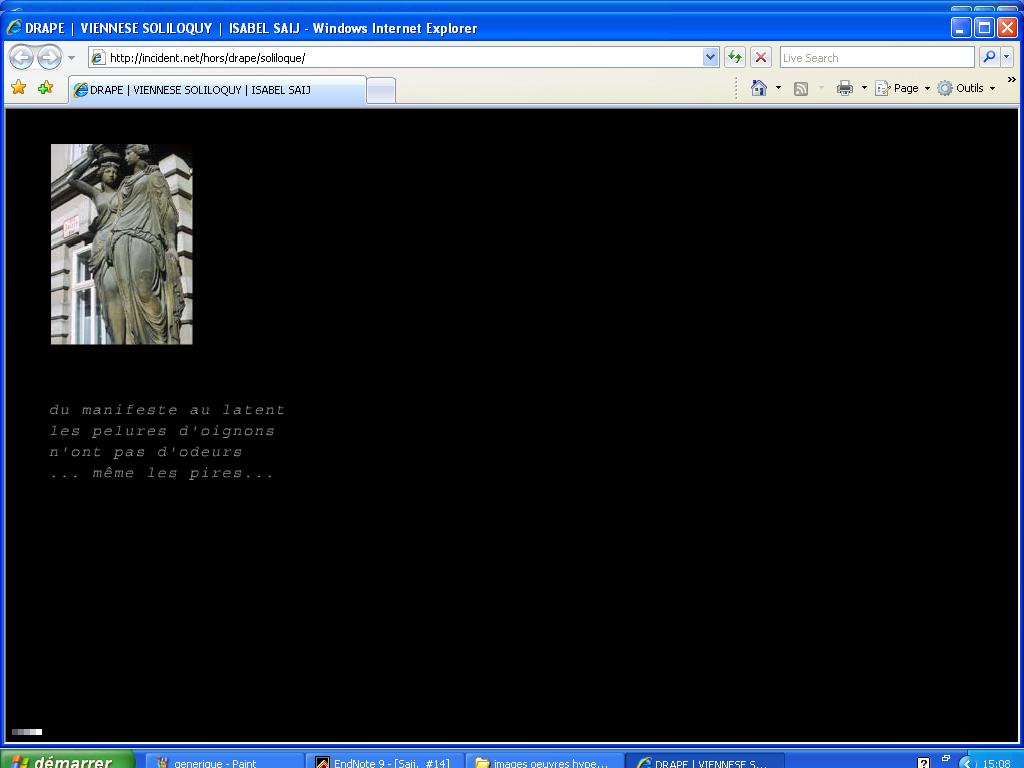Click the RSS feeds icon
The height and width of the screenshot is (768, 1024).
[x=801, y=89]
